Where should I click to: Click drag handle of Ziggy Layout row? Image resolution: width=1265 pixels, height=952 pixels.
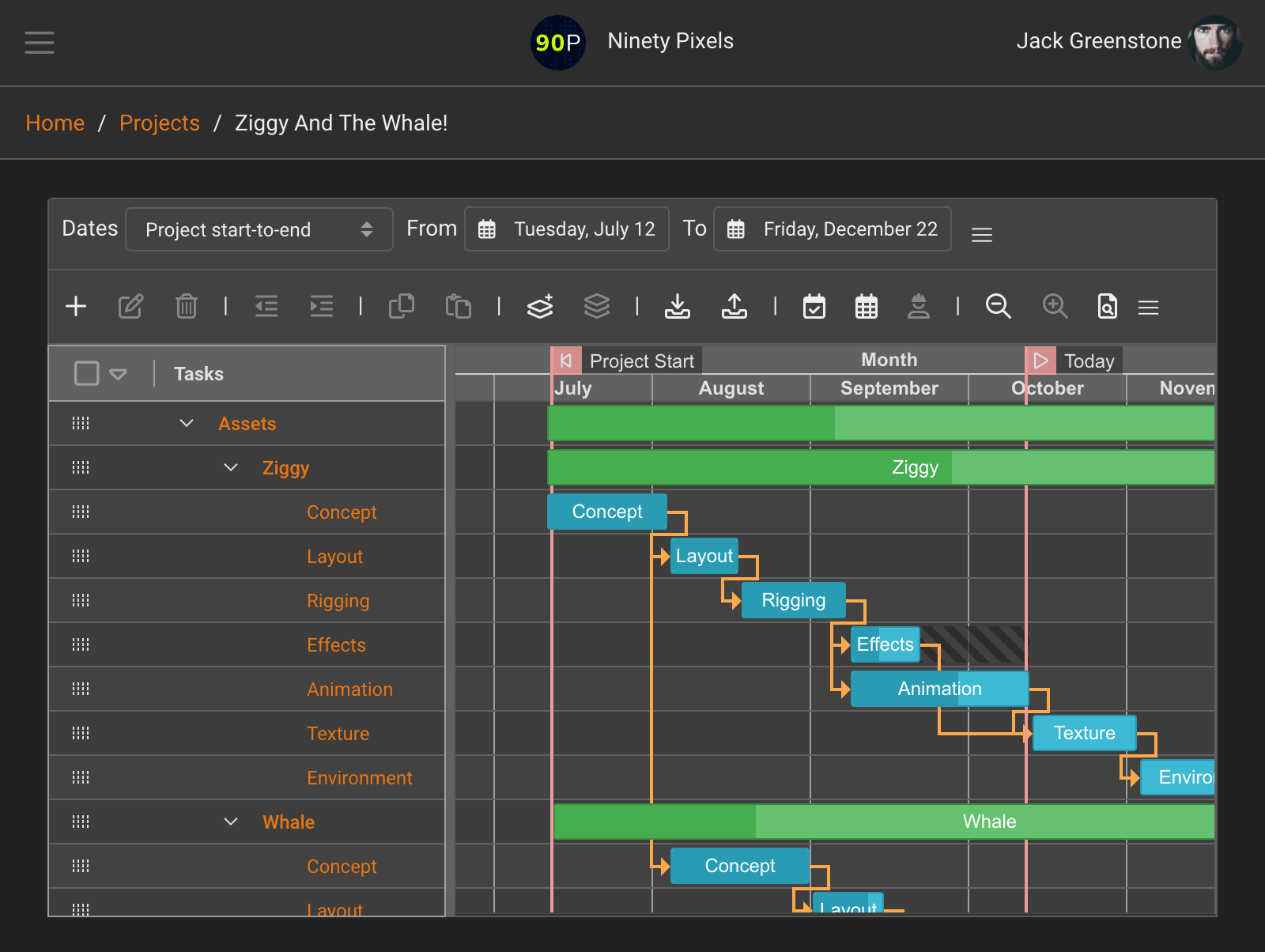pyautogui.click(x=81, y=556)
